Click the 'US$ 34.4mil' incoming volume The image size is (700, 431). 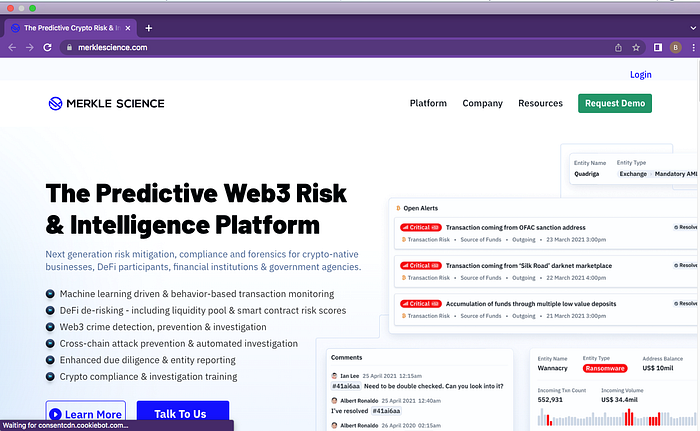click(x=619, y=399)
